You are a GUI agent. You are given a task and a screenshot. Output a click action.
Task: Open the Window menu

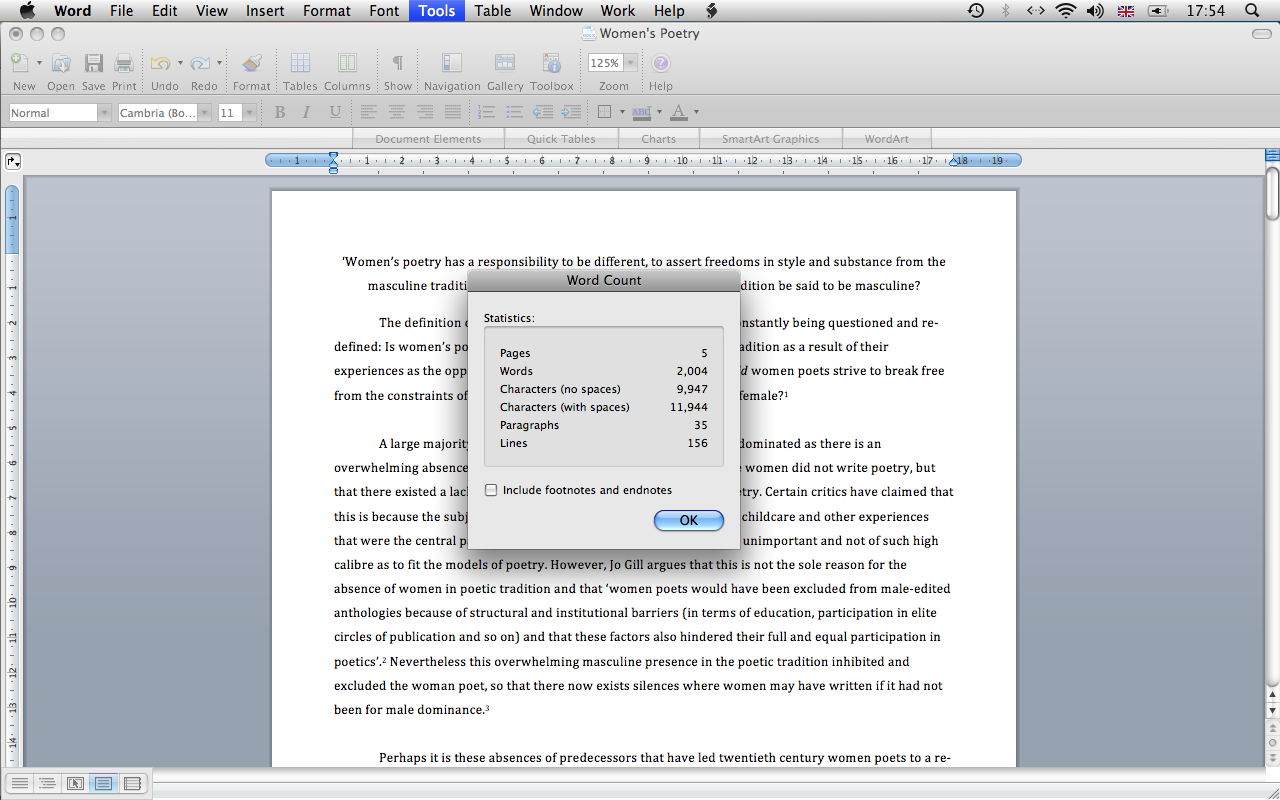click(x=556, y=11)
